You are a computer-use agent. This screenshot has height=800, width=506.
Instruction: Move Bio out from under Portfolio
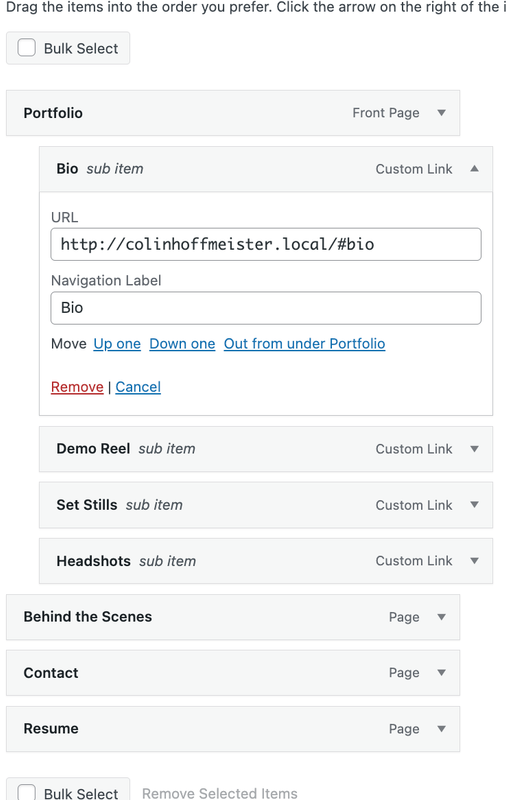tap(305, 344)
